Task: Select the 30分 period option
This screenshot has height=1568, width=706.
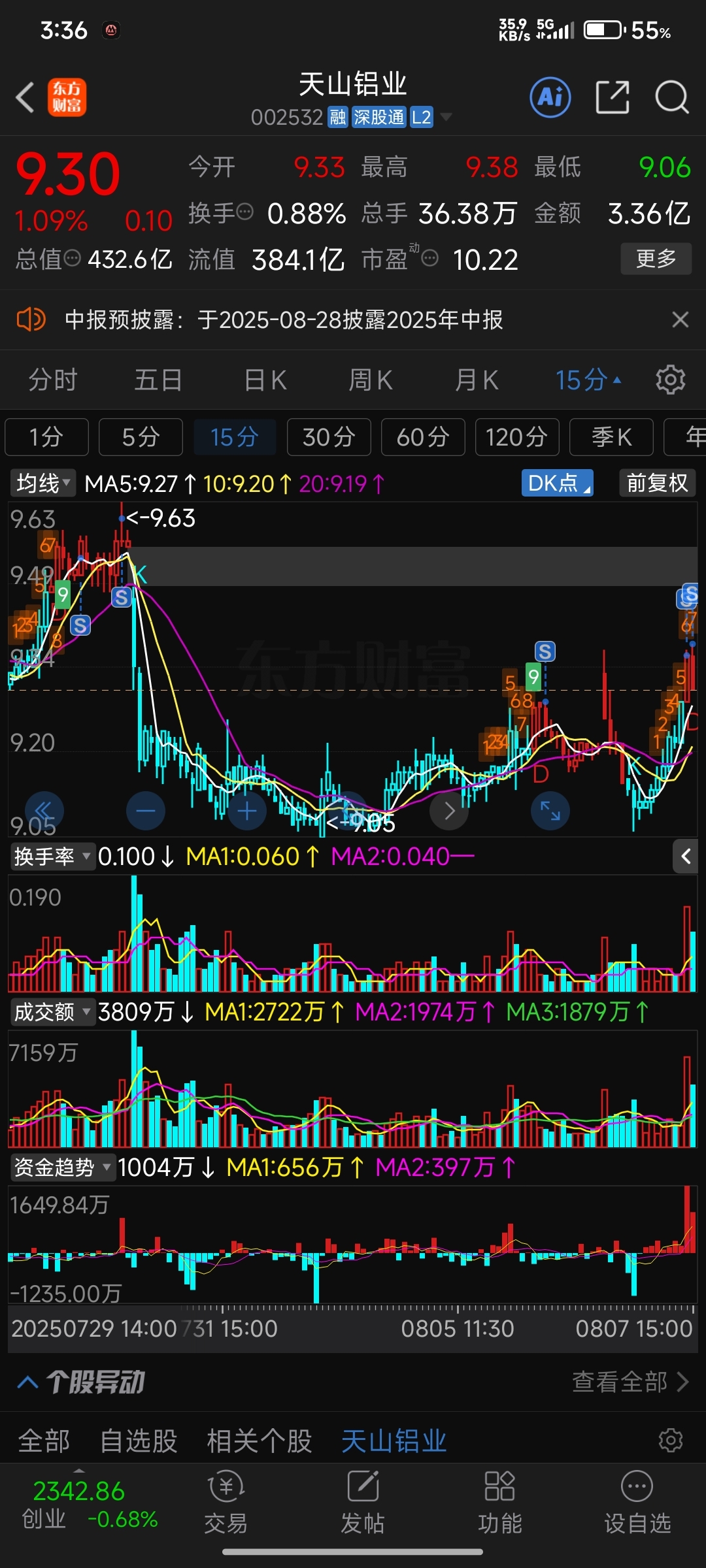Action: coord(329,437)
